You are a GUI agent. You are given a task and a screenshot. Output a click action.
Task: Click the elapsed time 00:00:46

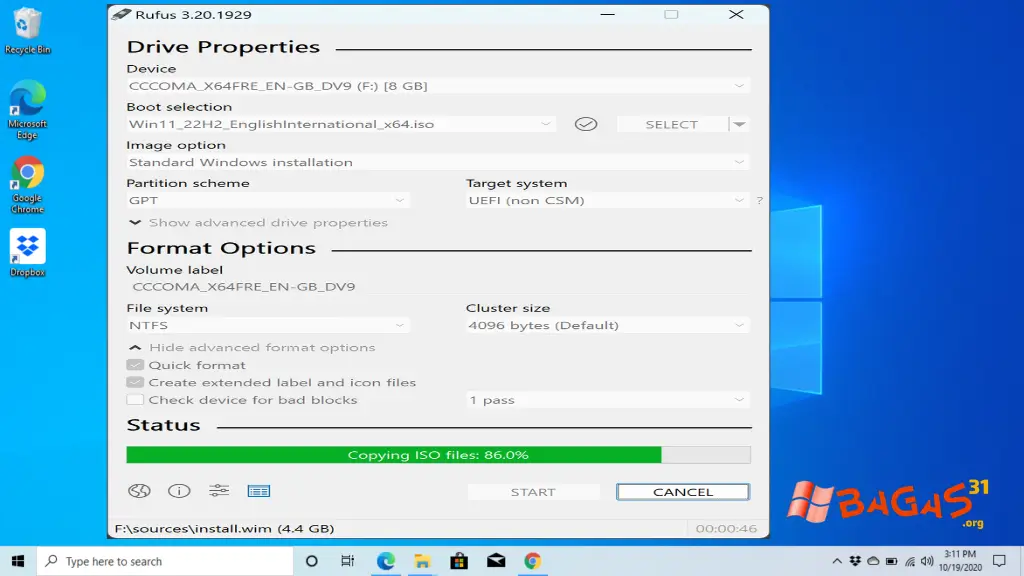click(726, 528)
